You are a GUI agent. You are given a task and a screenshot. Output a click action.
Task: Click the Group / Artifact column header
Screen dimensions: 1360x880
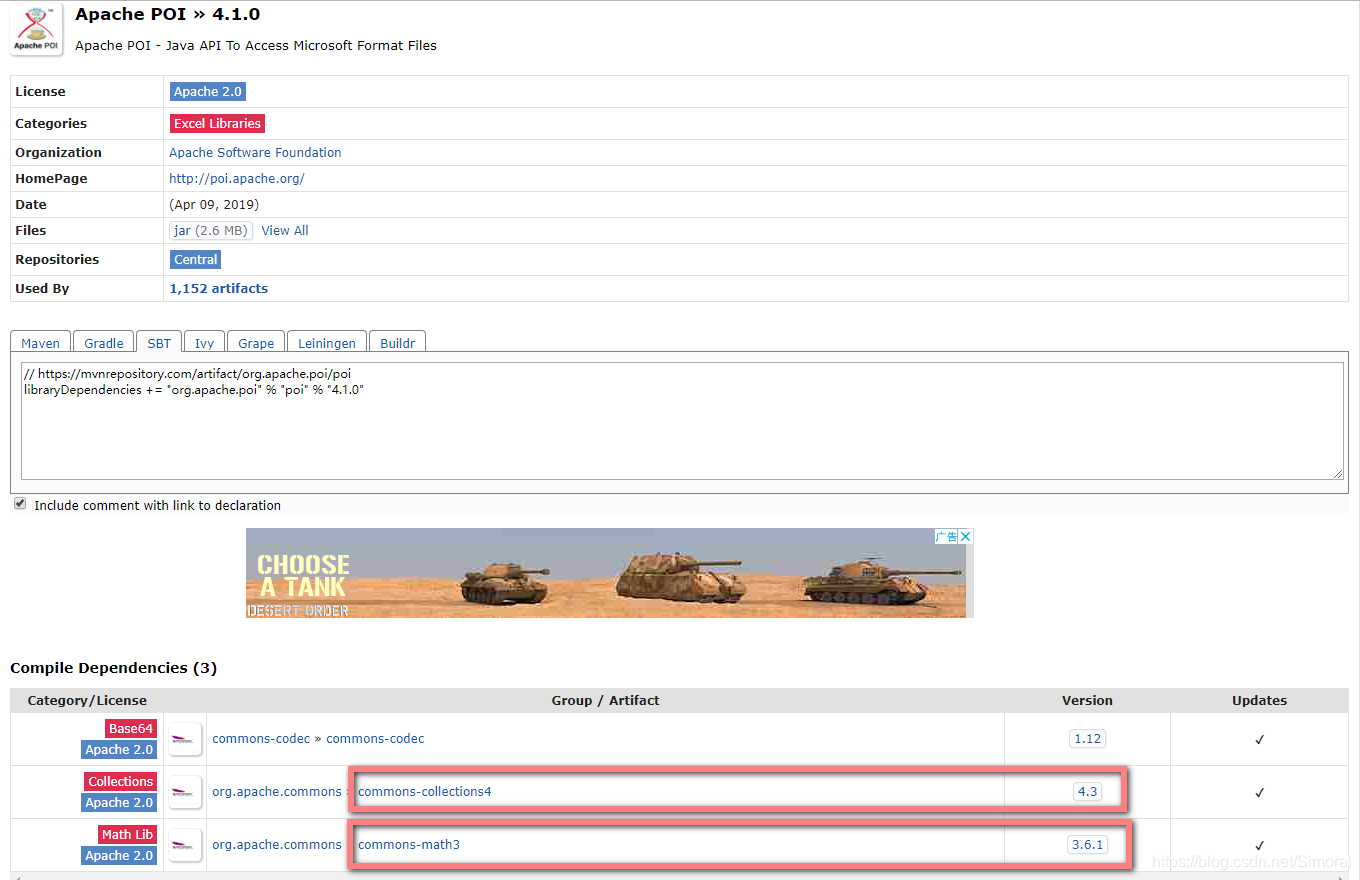pos(605,701)
